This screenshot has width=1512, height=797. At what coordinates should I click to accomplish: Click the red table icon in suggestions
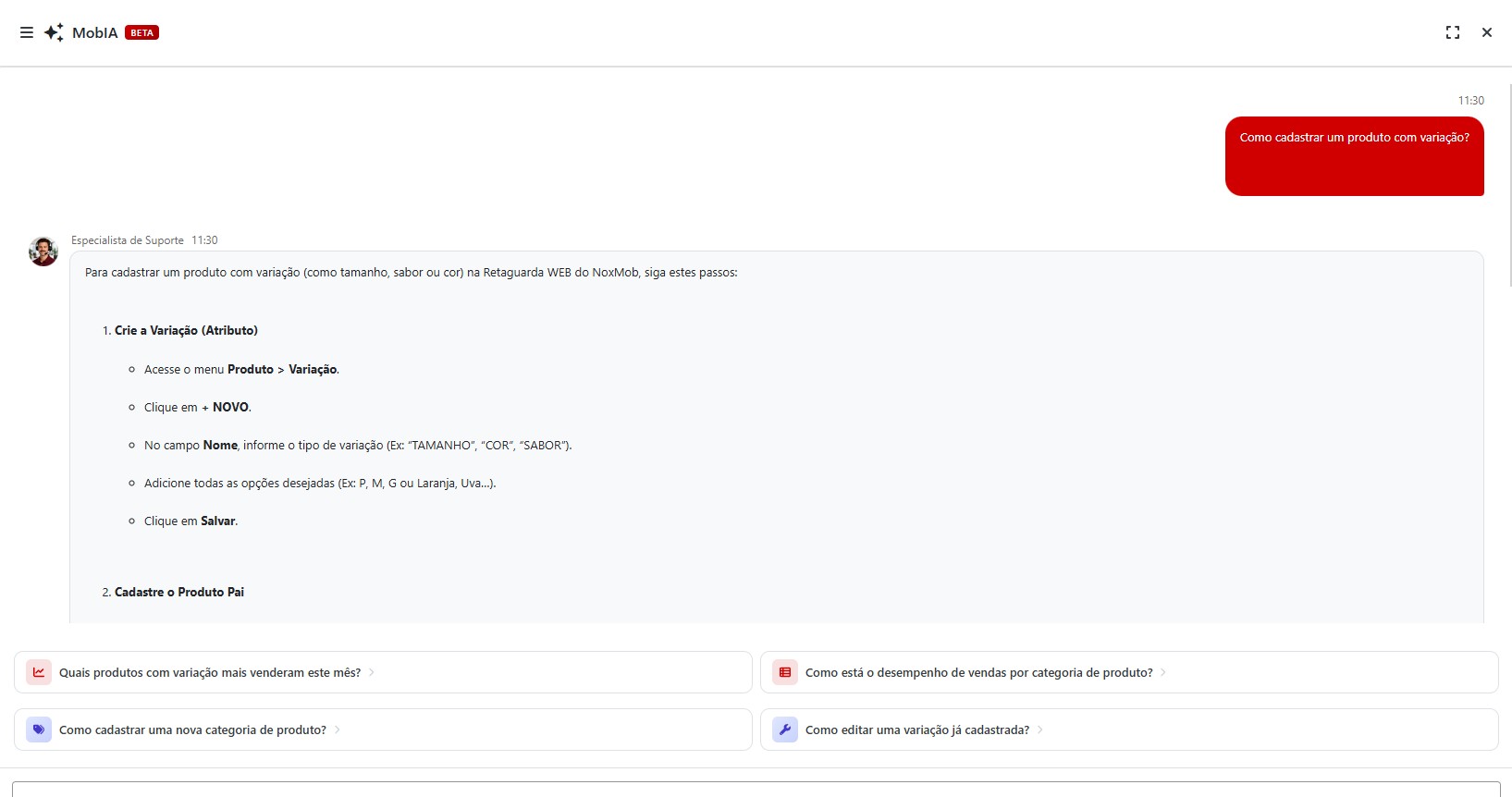pyautogui.click(x=785, y=672)
